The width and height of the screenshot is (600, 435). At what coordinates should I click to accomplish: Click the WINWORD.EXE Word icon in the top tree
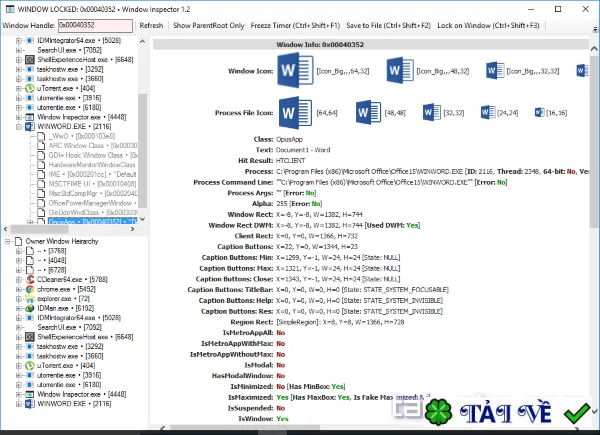click(30, 127)
